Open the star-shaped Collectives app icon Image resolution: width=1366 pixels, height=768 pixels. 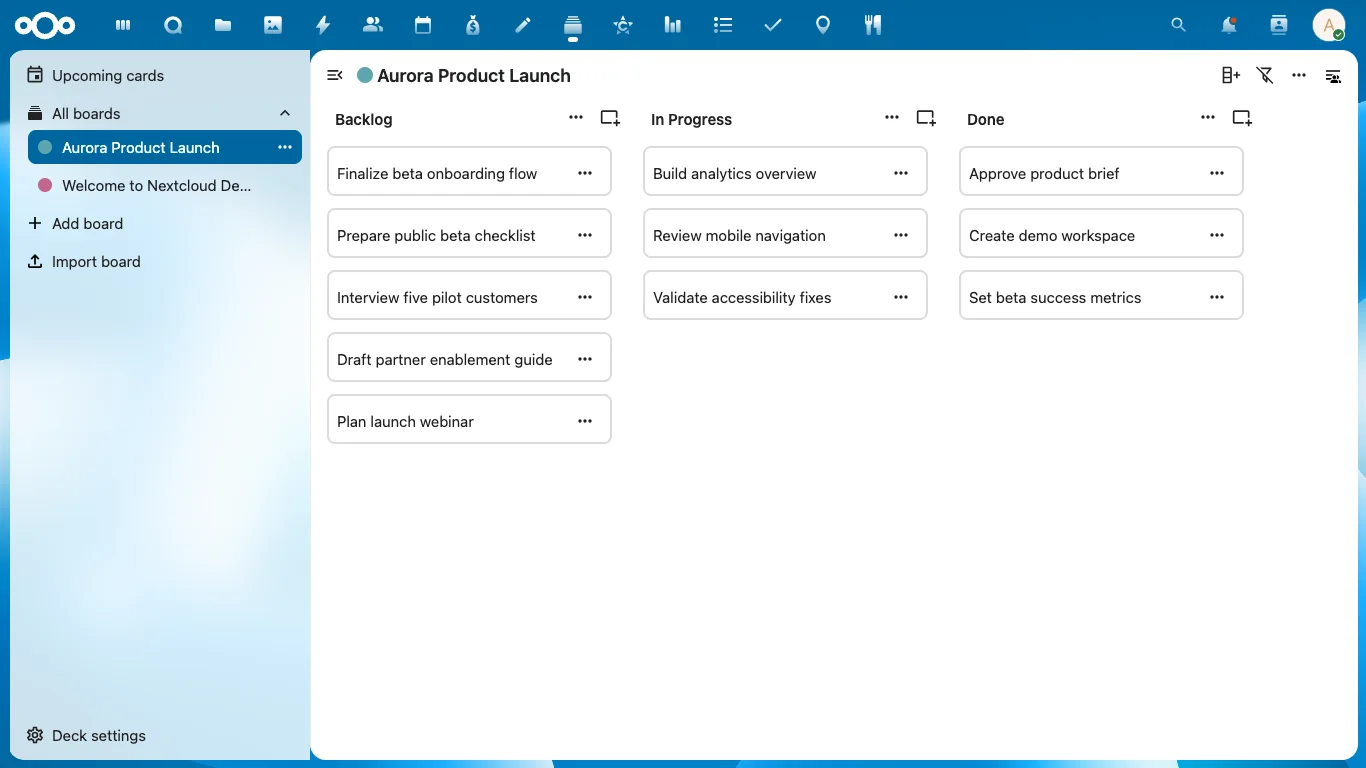(623, 25)
